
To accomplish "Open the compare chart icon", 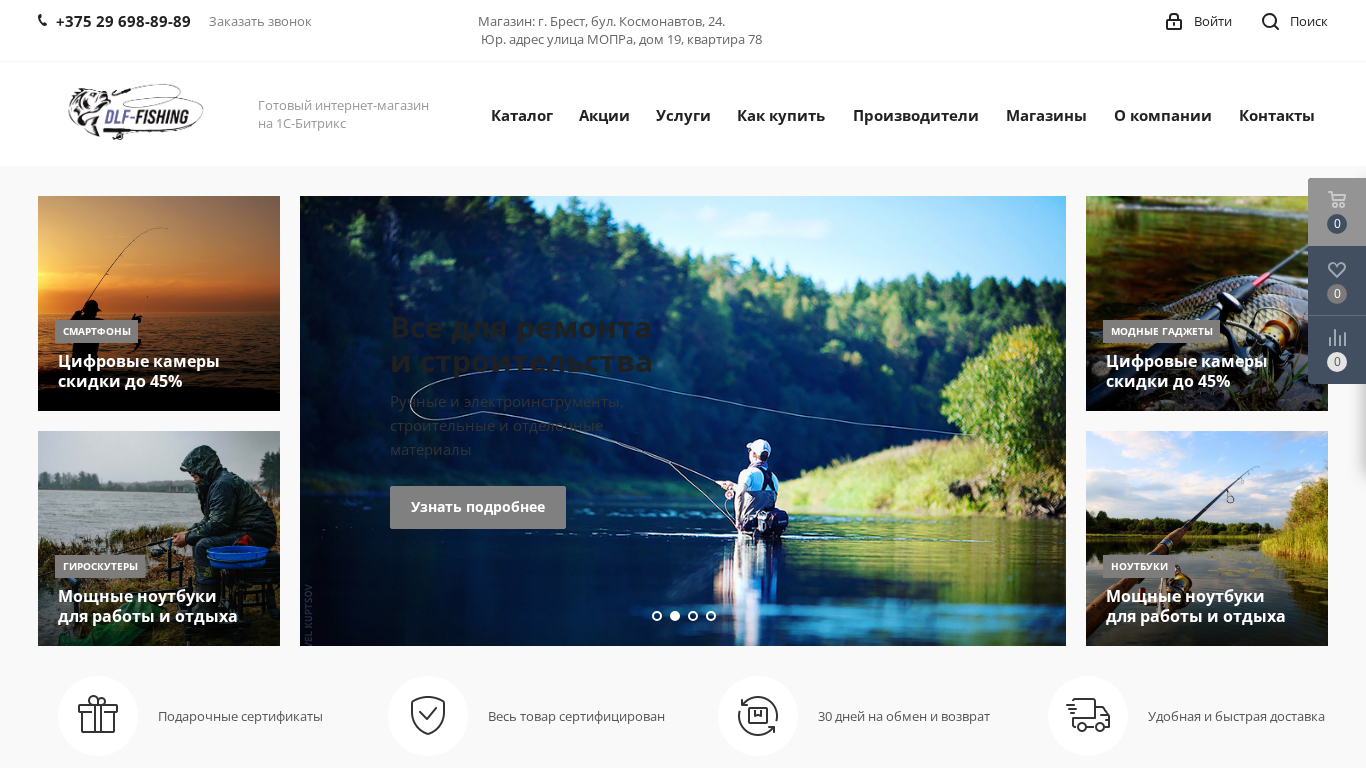I will (1337, 337).
